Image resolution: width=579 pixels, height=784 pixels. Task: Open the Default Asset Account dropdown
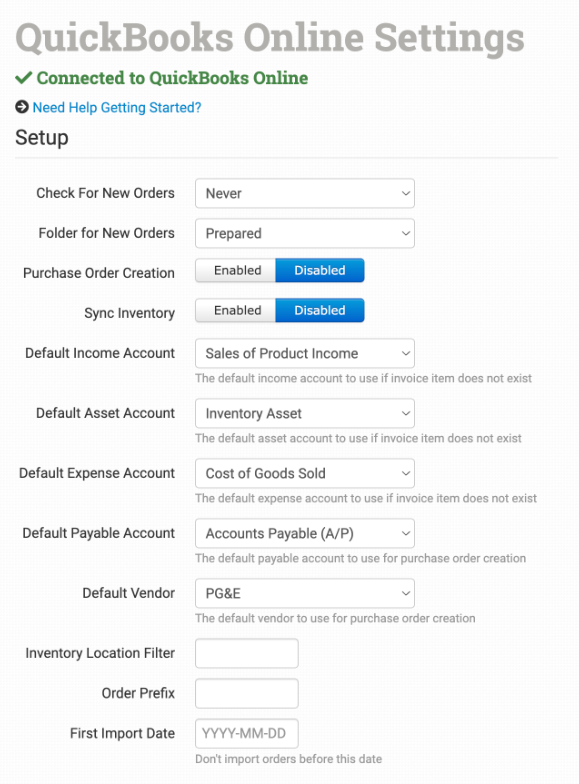(304, 413)
